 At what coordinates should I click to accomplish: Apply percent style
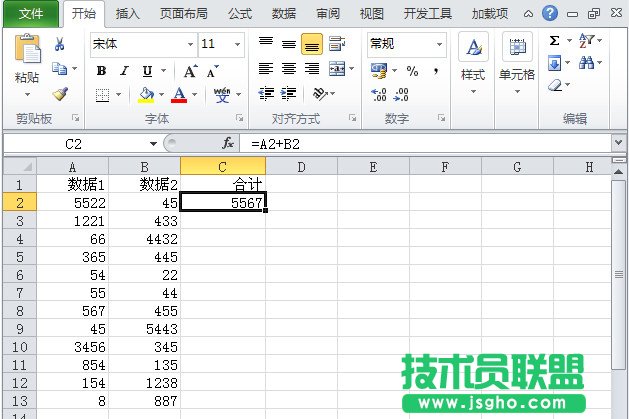412,71
